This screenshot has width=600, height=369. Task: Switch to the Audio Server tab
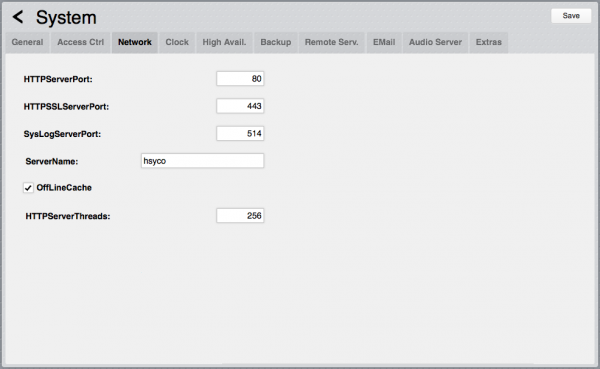click(435, 42)
